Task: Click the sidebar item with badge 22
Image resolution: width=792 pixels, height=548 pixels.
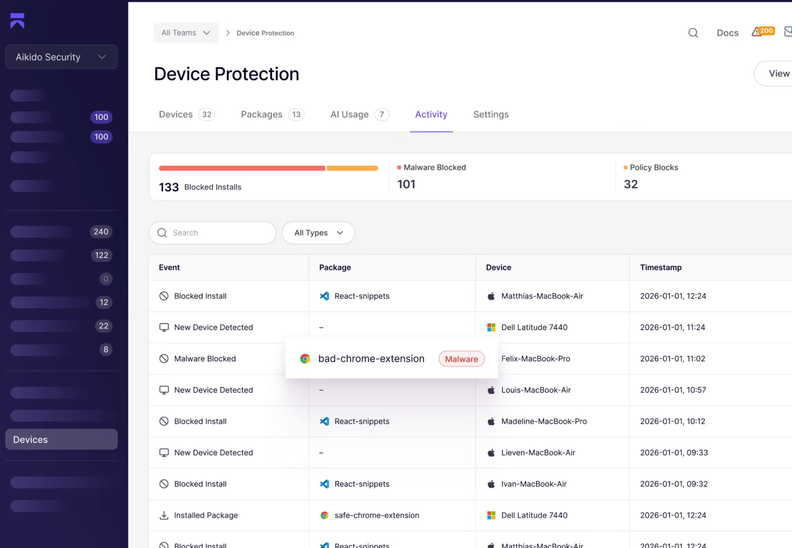Action: tap(61, 326)
